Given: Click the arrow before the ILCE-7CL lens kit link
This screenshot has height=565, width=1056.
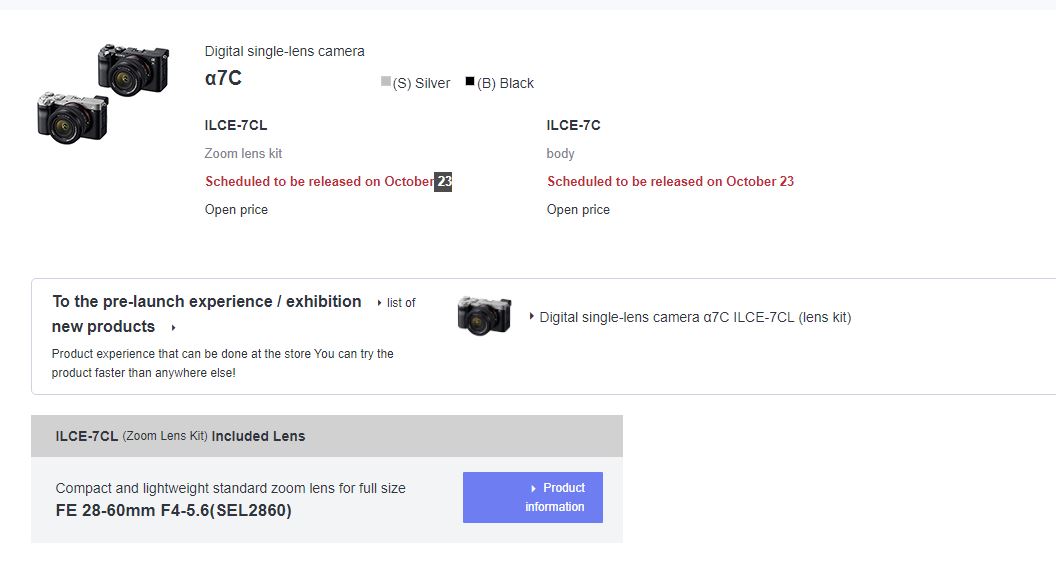Looking at the screenshot, I should pos(532,316).
